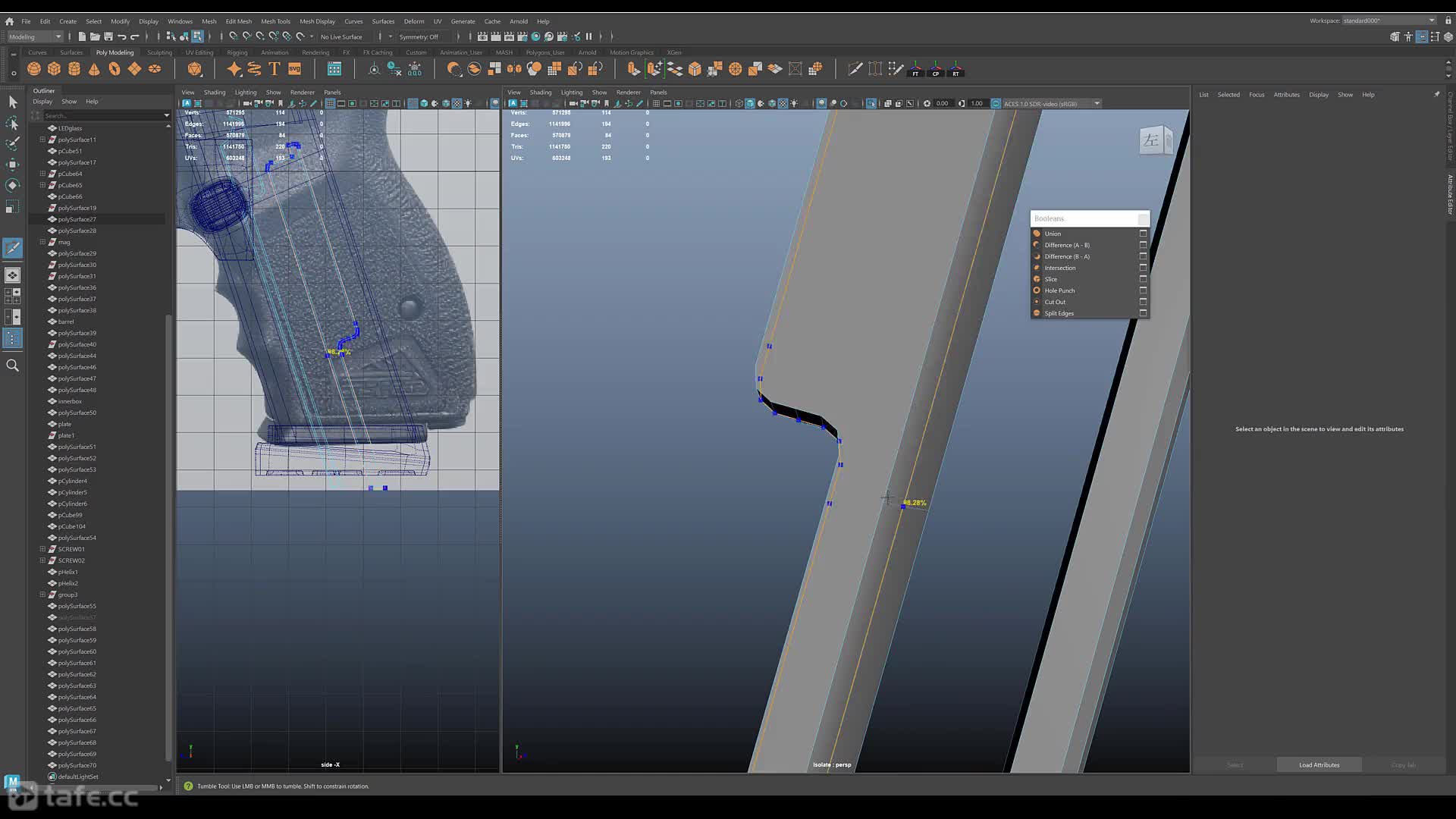Click the RT pivot shelf icon

click(x=955, y=69)
